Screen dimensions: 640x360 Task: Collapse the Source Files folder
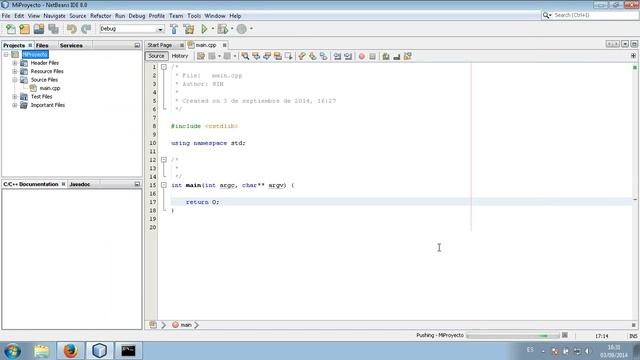[x=15, y=80]
